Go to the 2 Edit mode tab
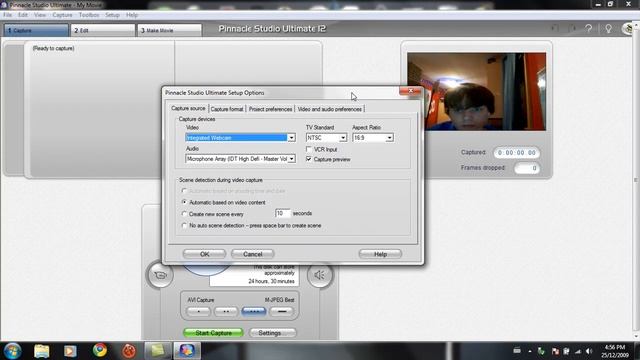640x360 pixels. pos(103,30)
